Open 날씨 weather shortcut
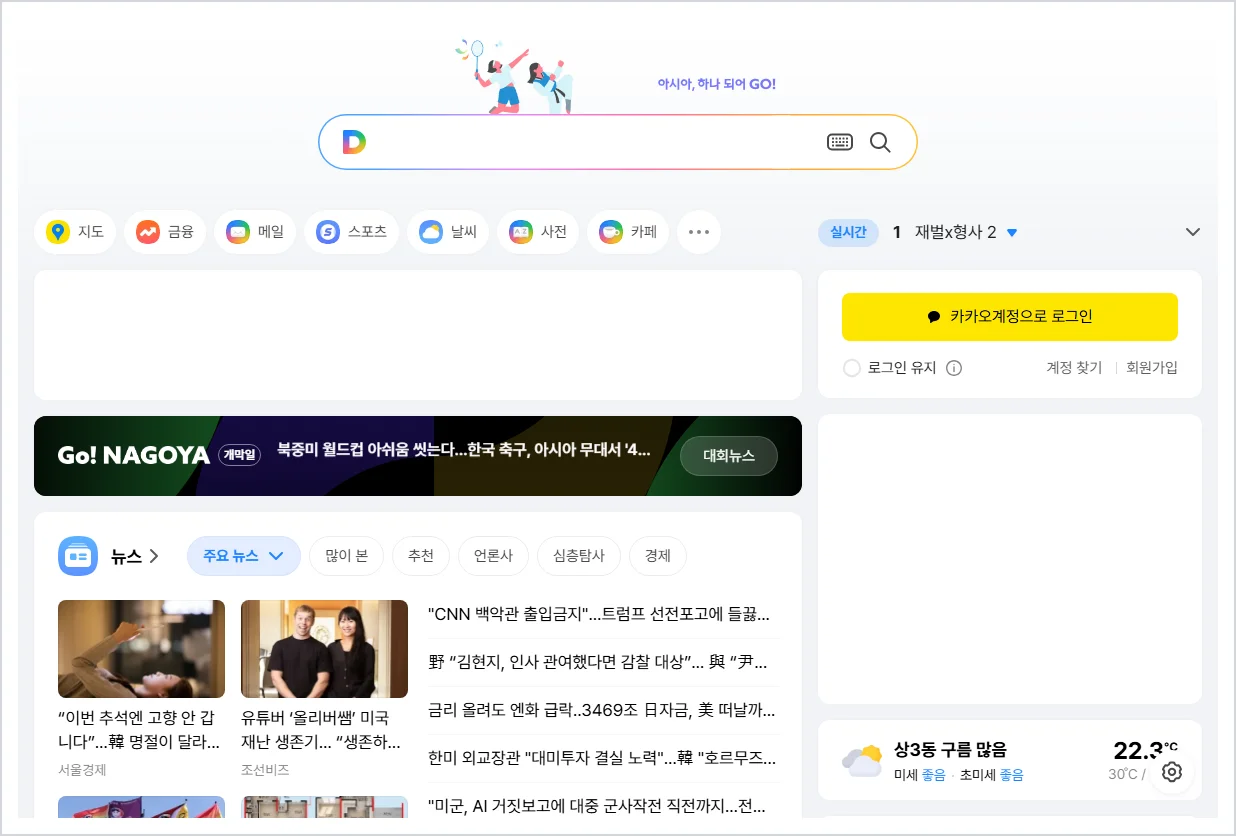 pyautogui.click(x=448, y=232)
